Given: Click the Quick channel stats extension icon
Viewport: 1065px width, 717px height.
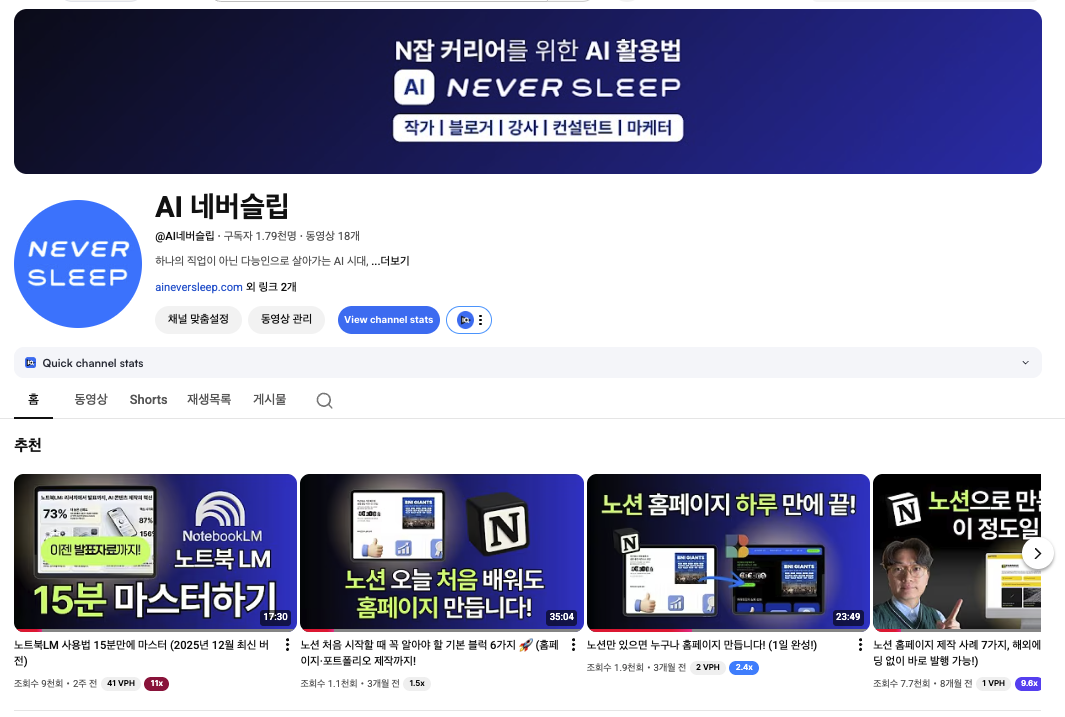Looking at the screenshot, I should pyautogui.click(x=28, y=363).
